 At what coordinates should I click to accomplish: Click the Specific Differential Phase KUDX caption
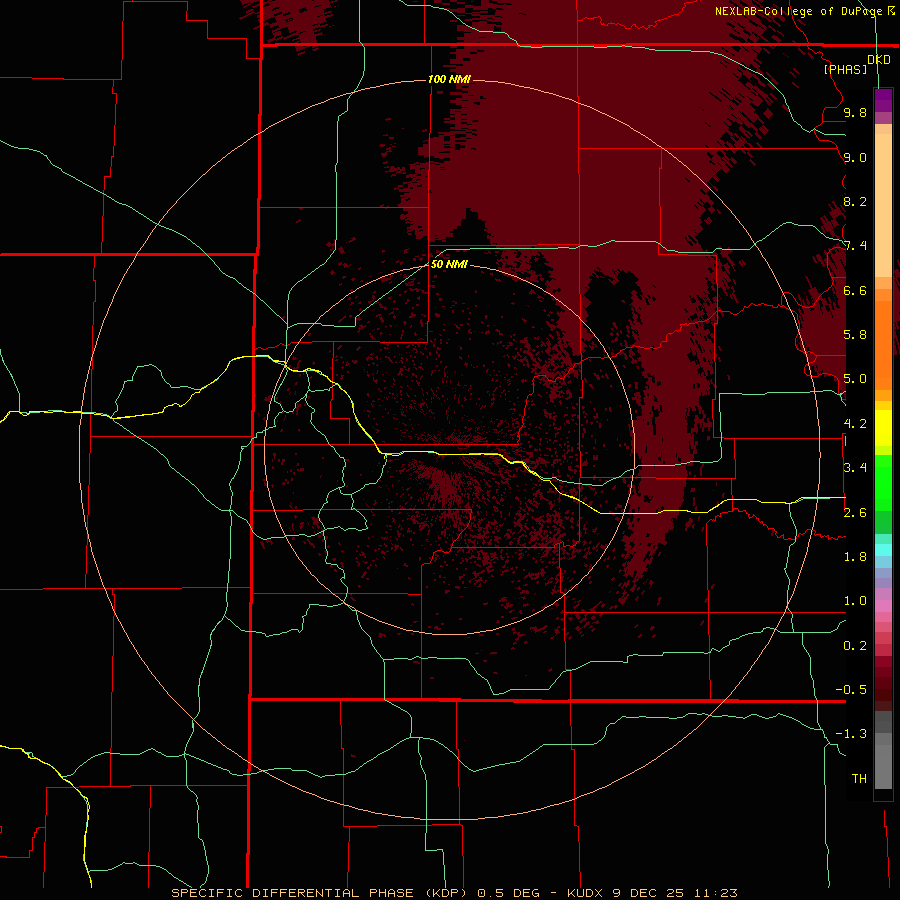[454, 893]
